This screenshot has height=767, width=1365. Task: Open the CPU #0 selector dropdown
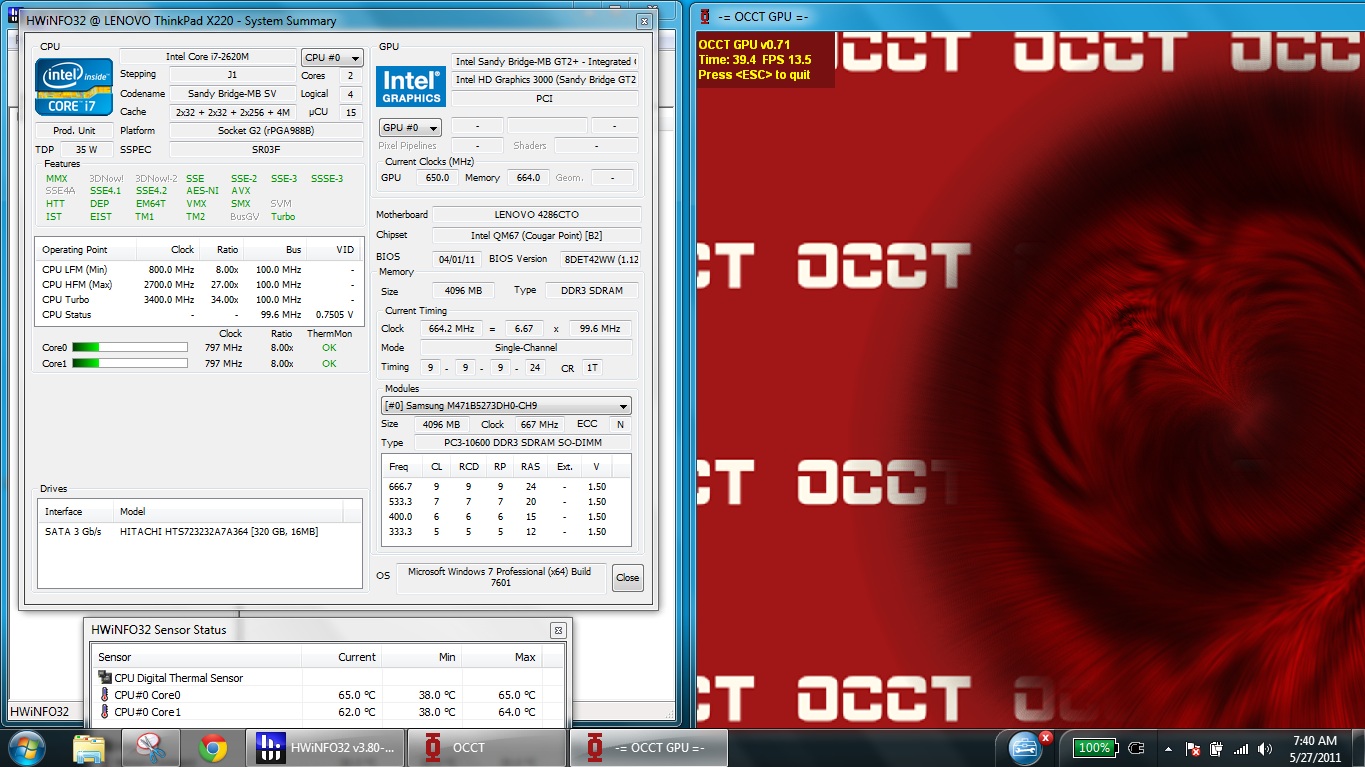point(332,58)
